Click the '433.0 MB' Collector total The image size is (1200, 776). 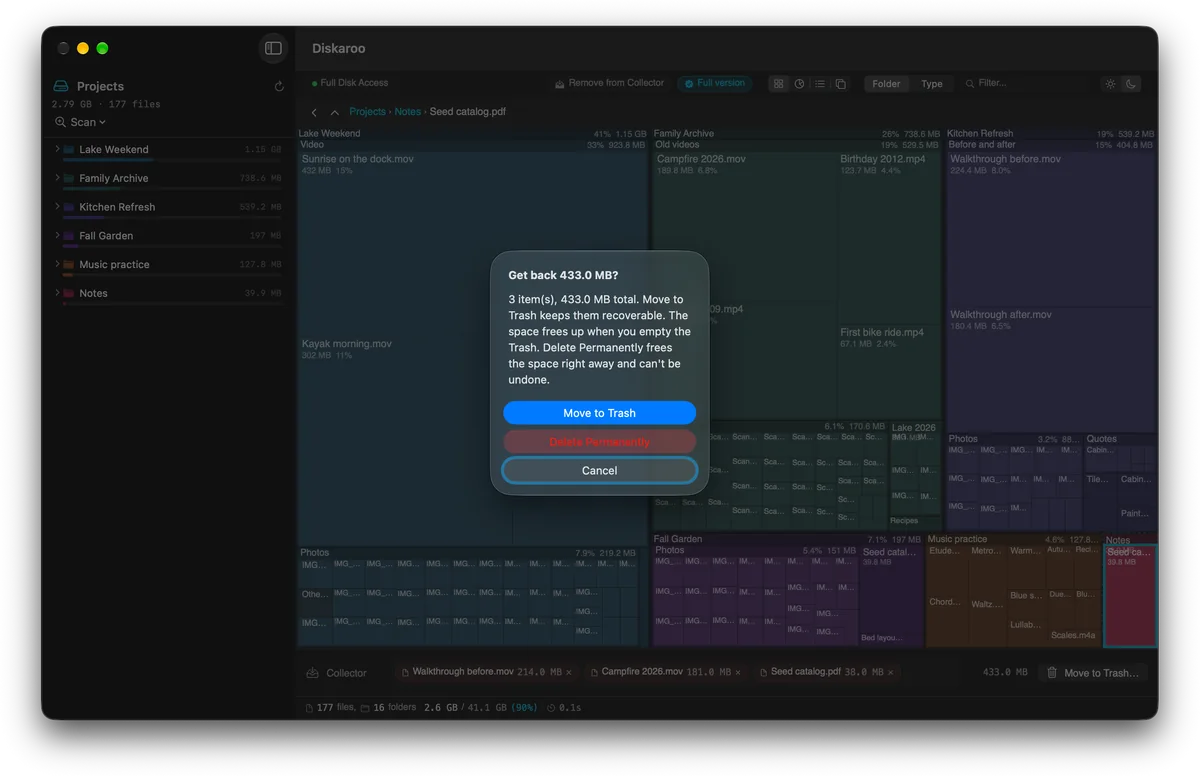point(1005,673)
